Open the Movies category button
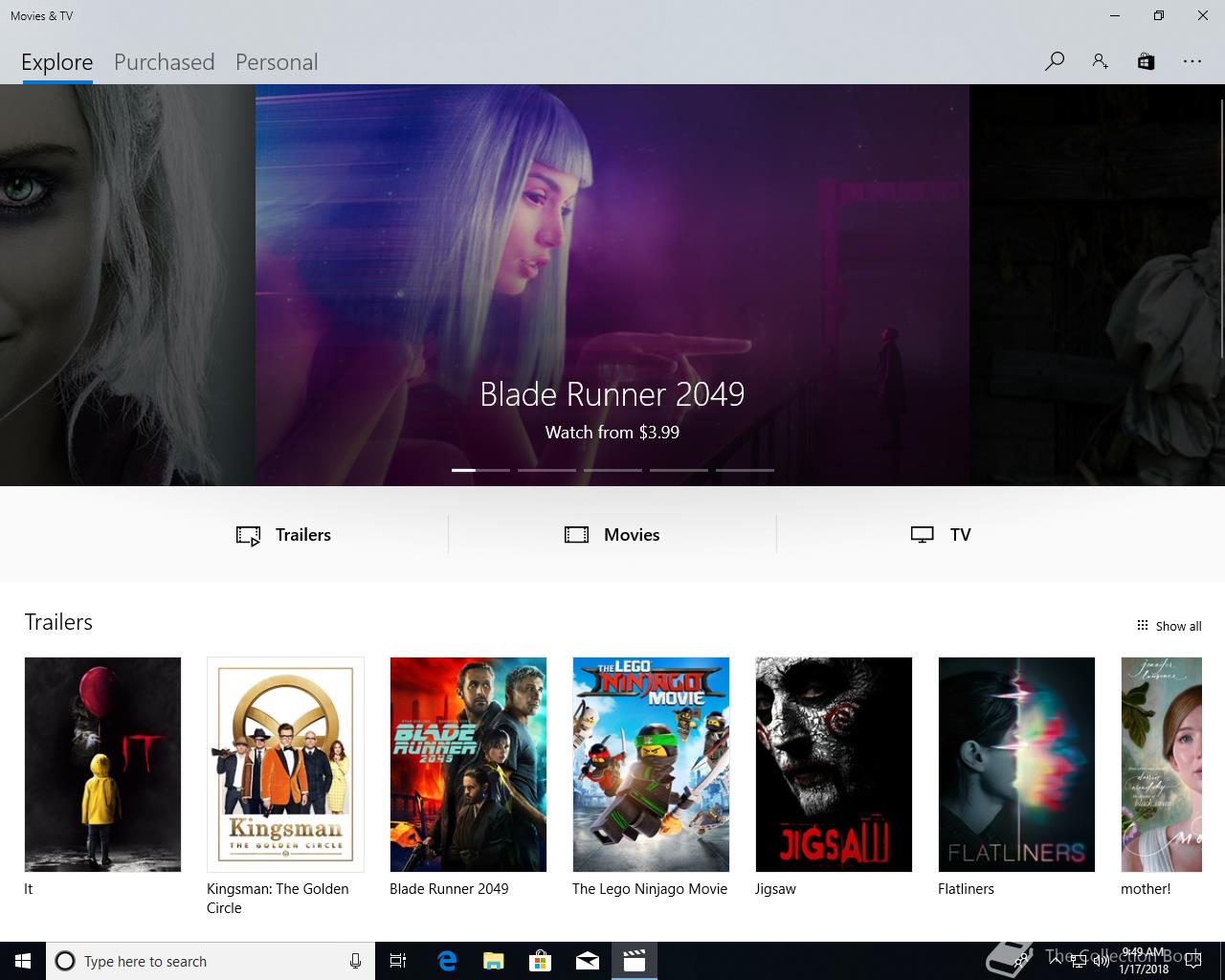 point(612,535)
